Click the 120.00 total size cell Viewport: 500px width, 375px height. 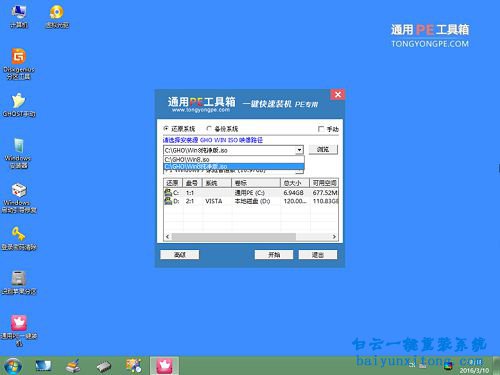click(x=295, y=201)
